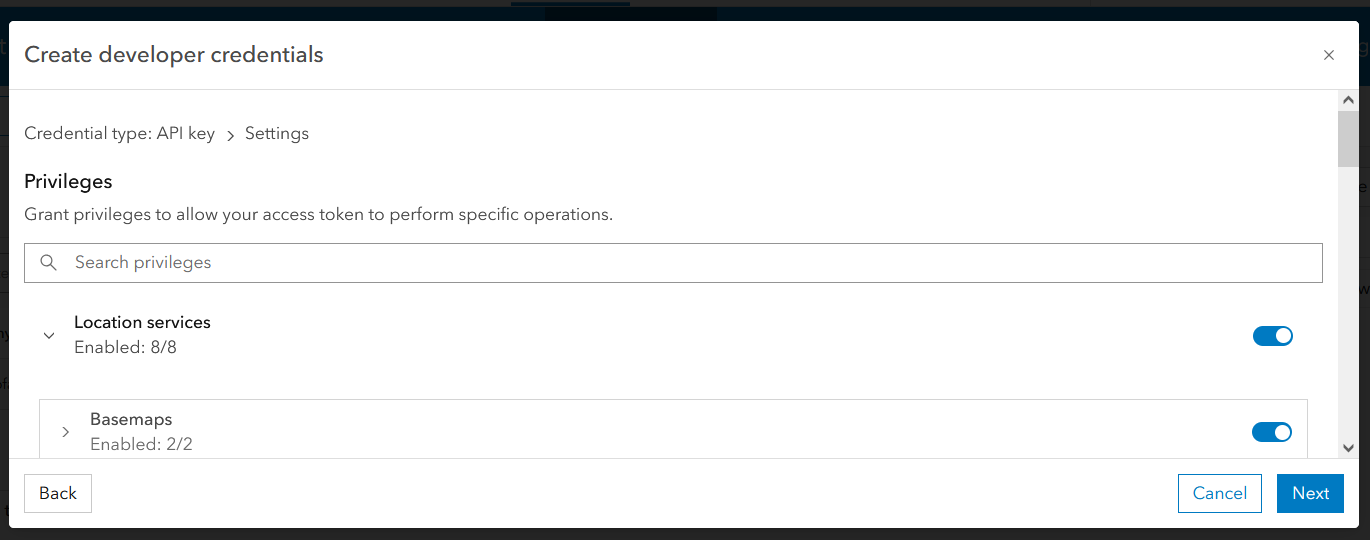Image resolution: width=1370 pixels, height=540 pixels.
Task: Click the Create developer credentials title
Action: [174, 55]
